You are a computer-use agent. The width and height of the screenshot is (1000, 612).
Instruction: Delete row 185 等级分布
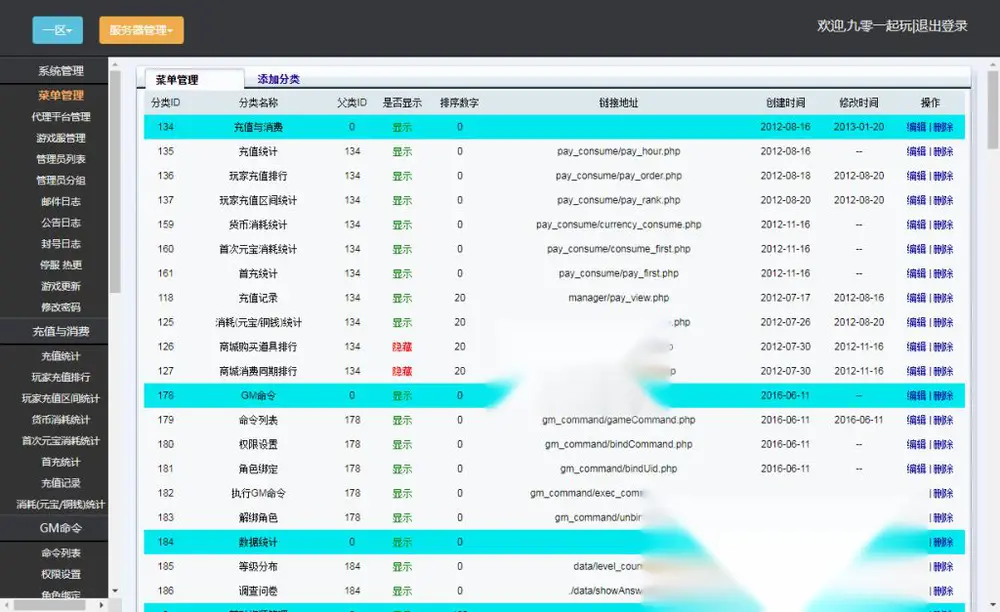click(943, 566)
